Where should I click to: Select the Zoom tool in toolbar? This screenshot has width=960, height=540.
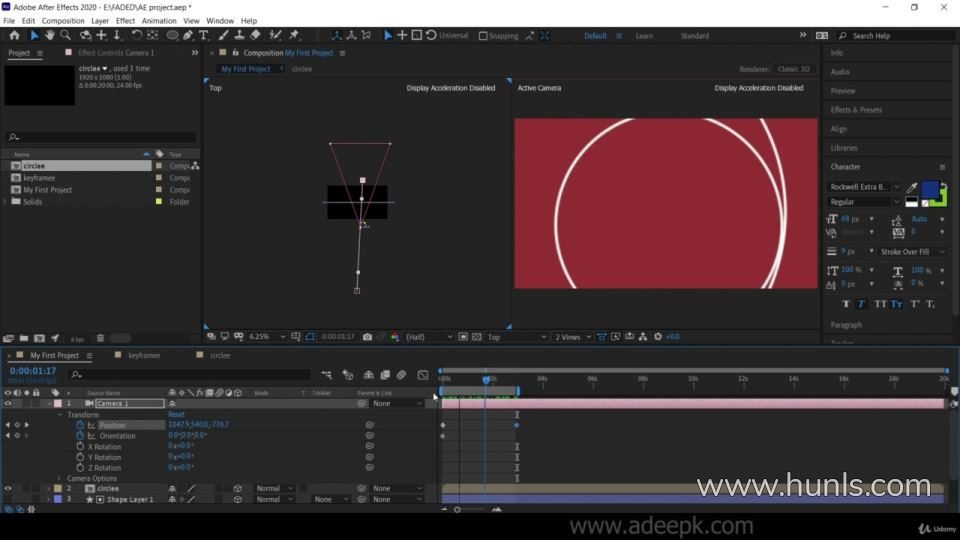point(66,35)
